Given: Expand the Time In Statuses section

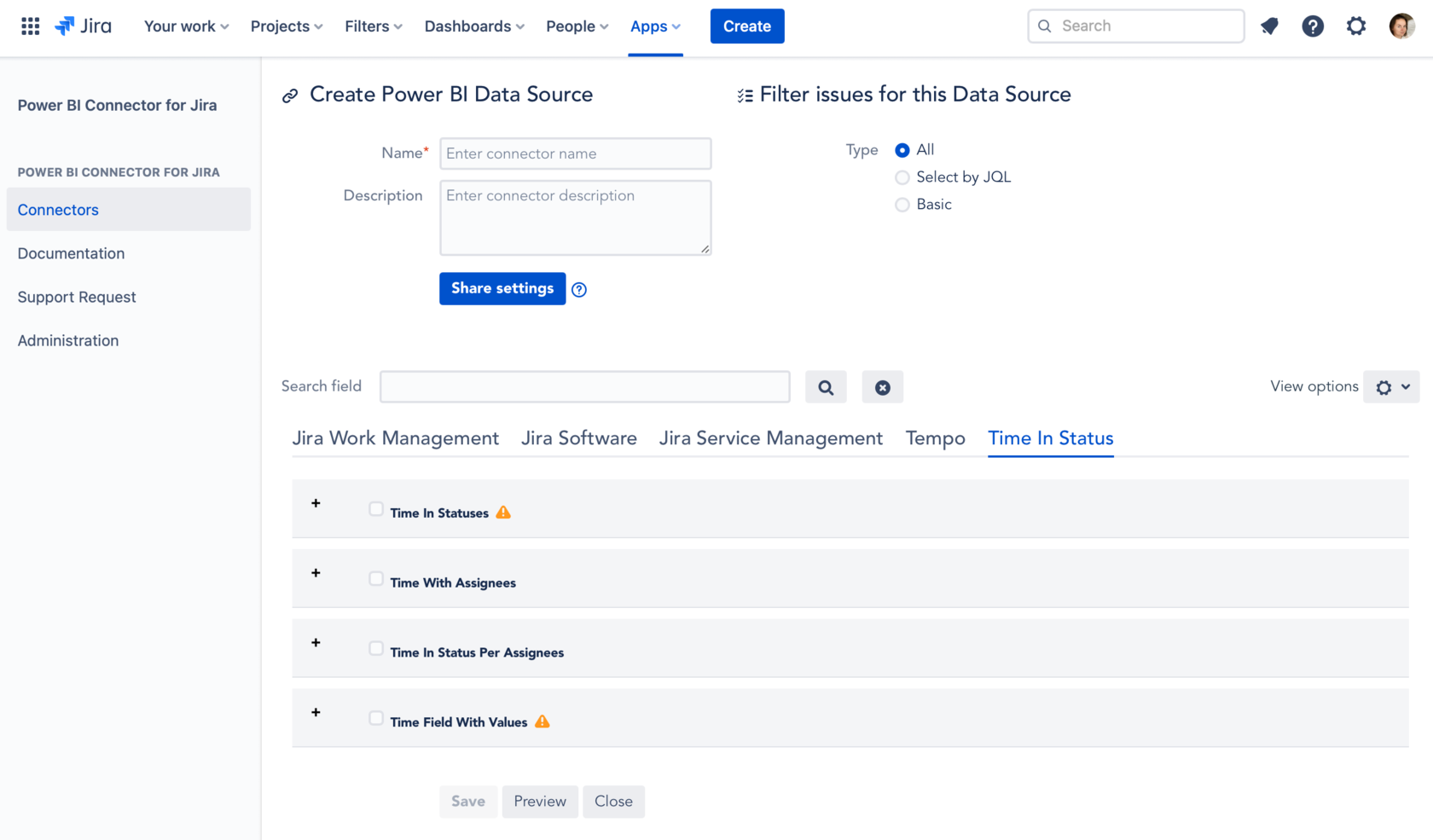Looking at the screenshot, I should point(316,503).
